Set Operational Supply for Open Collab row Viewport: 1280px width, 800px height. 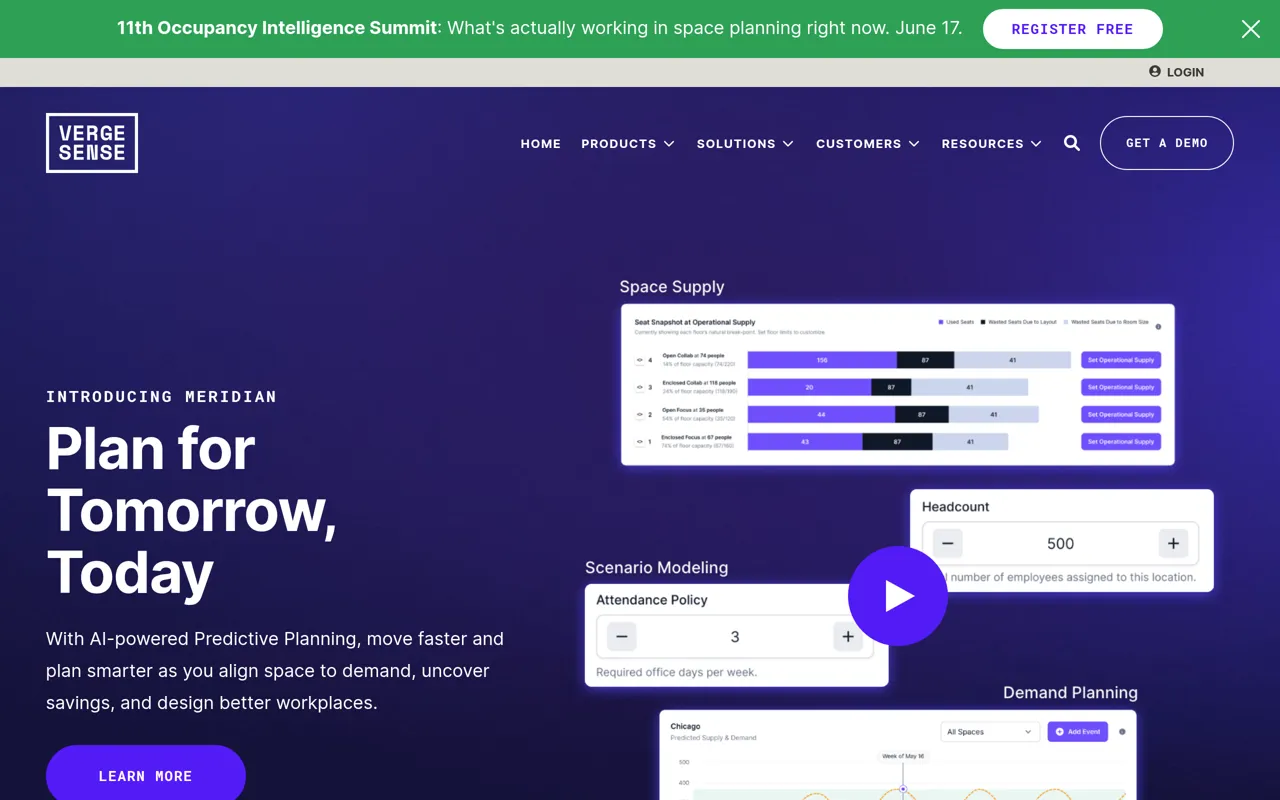[1121, 360]
